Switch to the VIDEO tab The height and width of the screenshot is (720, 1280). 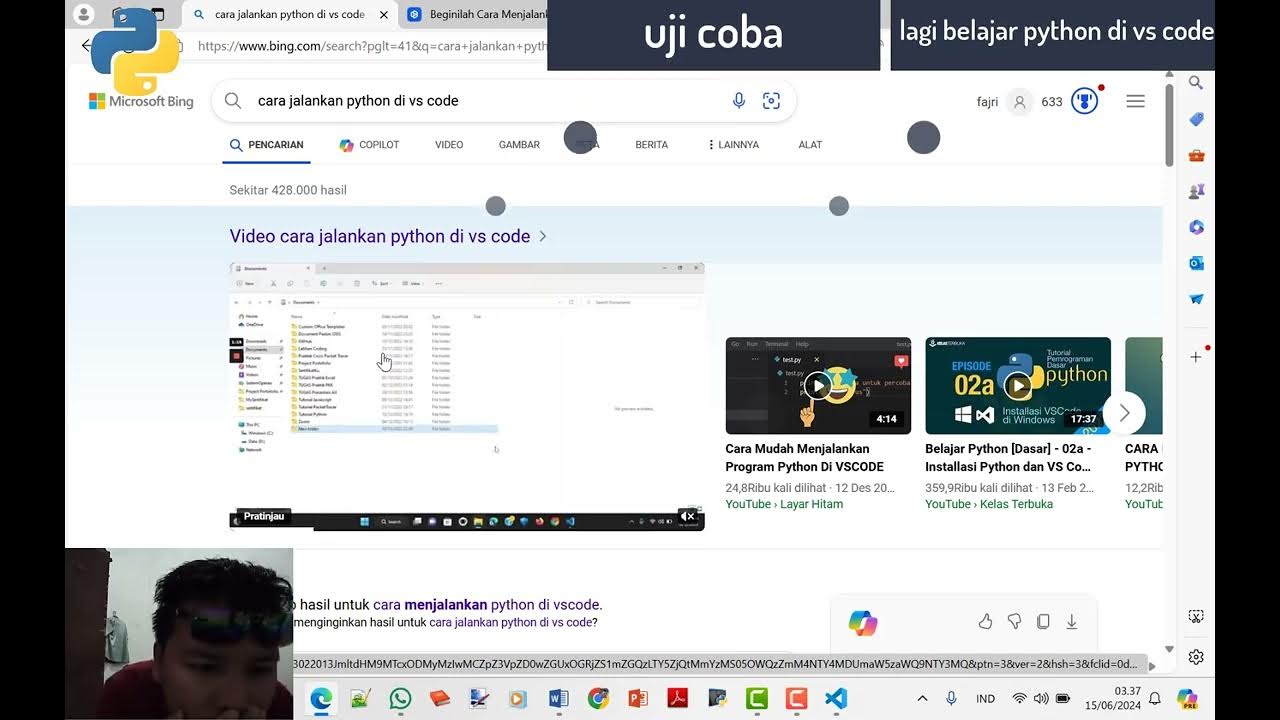449,145
